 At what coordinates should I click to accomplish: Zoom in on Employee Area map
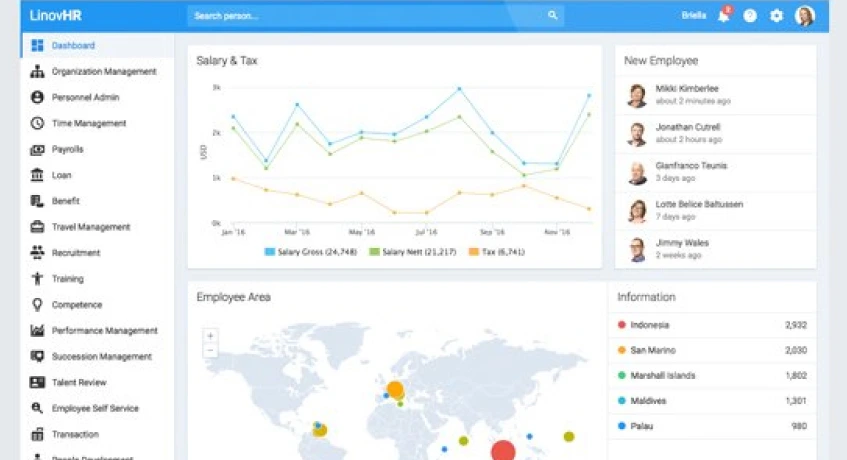[x=210, y=336]
